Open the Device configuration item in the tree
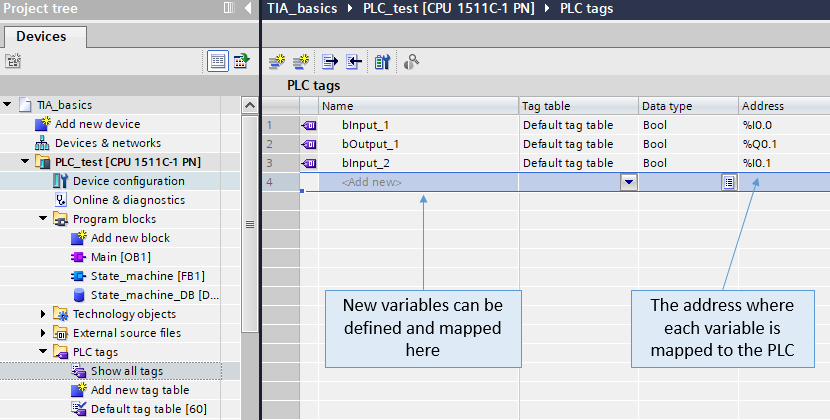 click(x=128, y=181)
